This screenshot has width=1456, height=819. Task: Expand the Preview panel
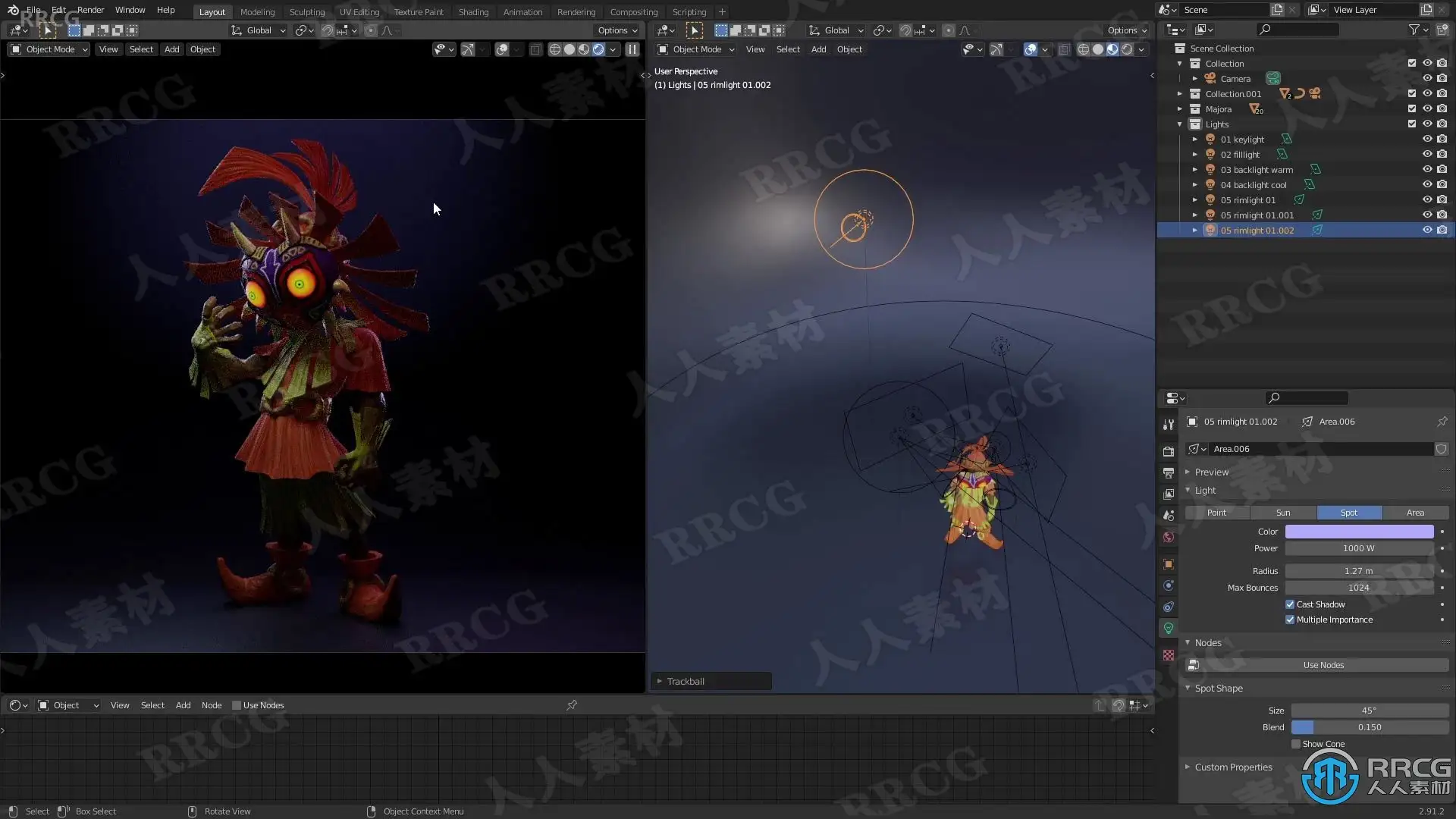click(x=1212, y=472)
